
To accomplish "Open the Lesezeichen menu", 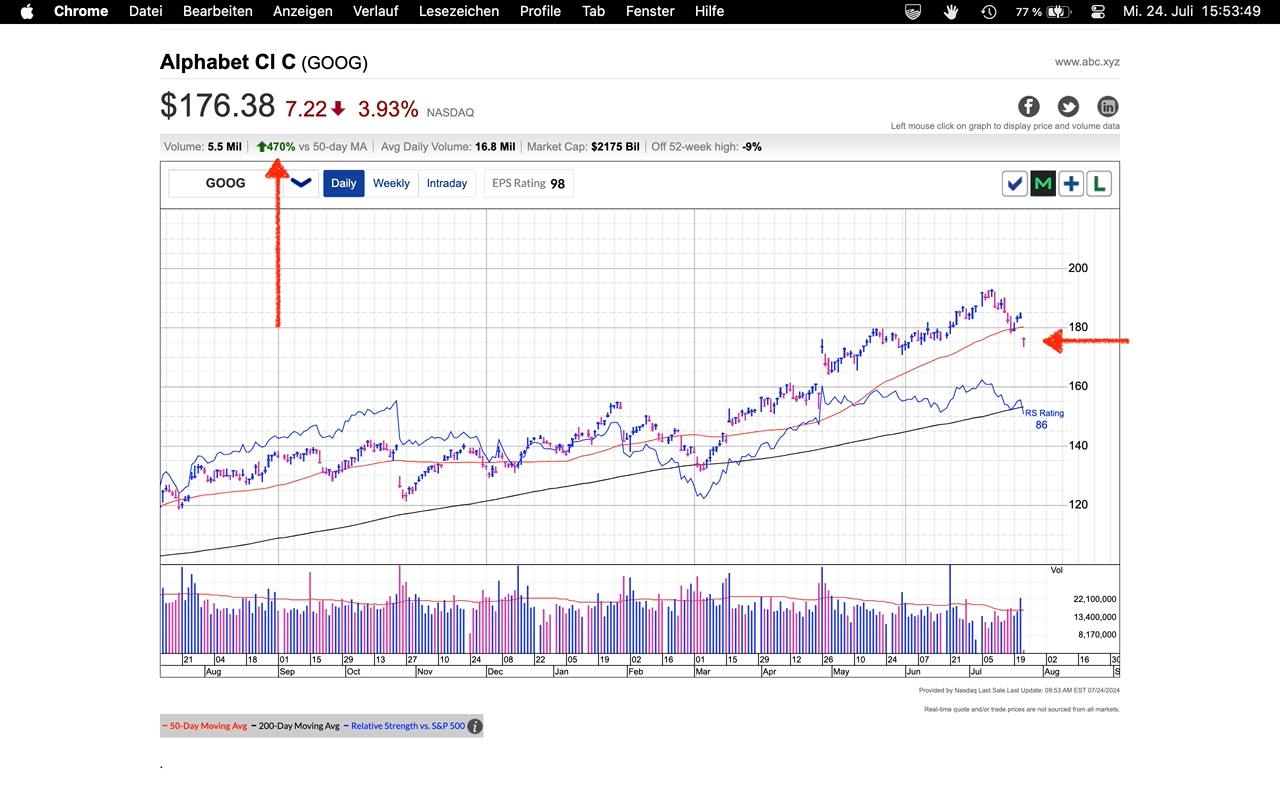I will tap(459, 11).
